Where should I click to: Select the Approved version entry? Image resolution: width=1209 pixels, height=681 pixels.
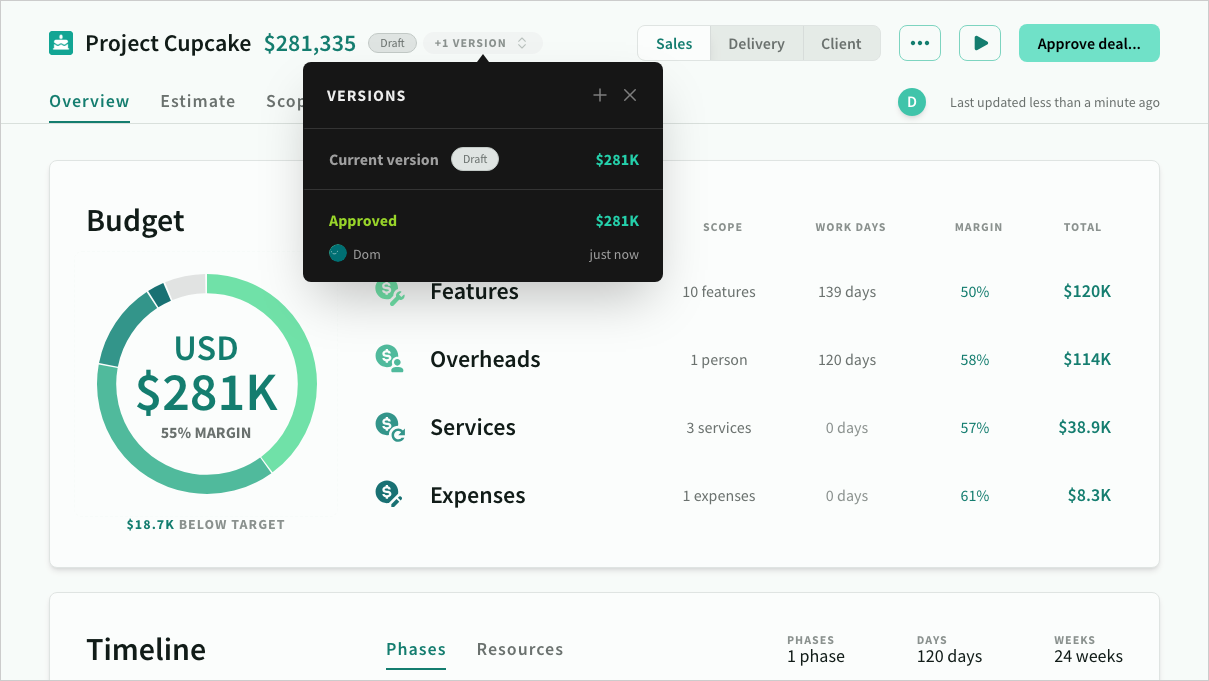[x=483, y=236]
